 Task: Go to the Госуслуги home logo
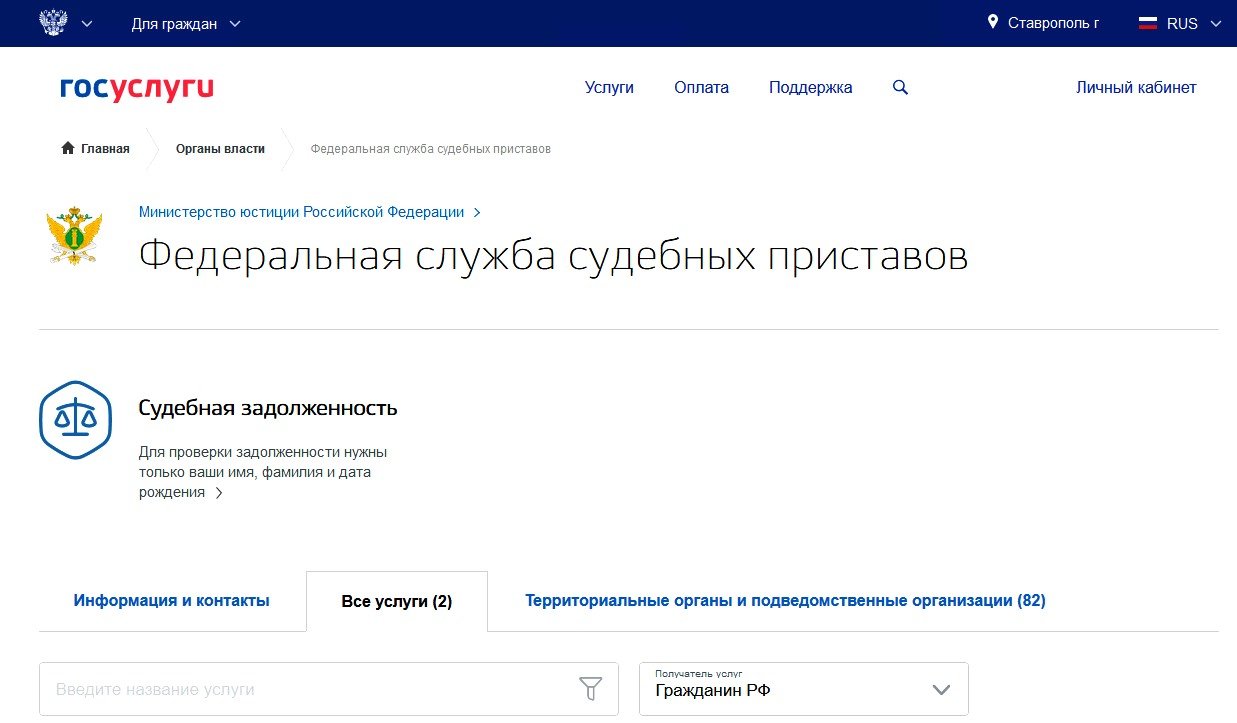137,88
